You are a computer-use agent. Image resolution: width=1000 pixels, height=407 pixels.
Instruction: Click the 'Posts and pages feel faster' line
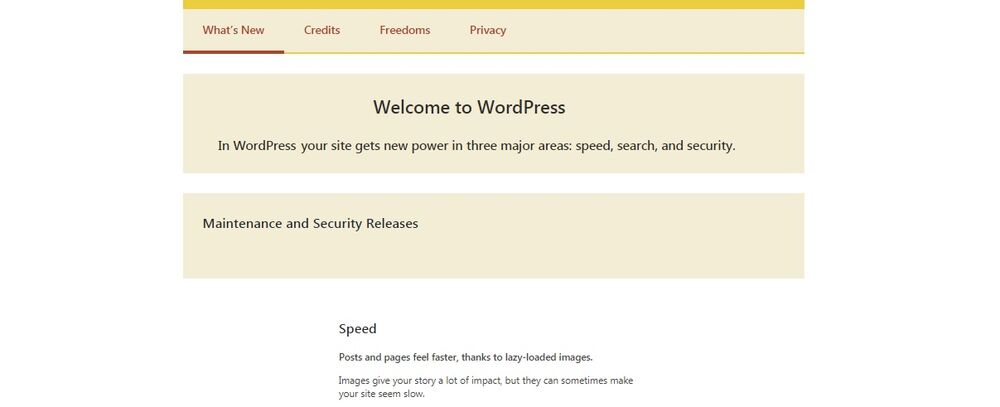465,357
